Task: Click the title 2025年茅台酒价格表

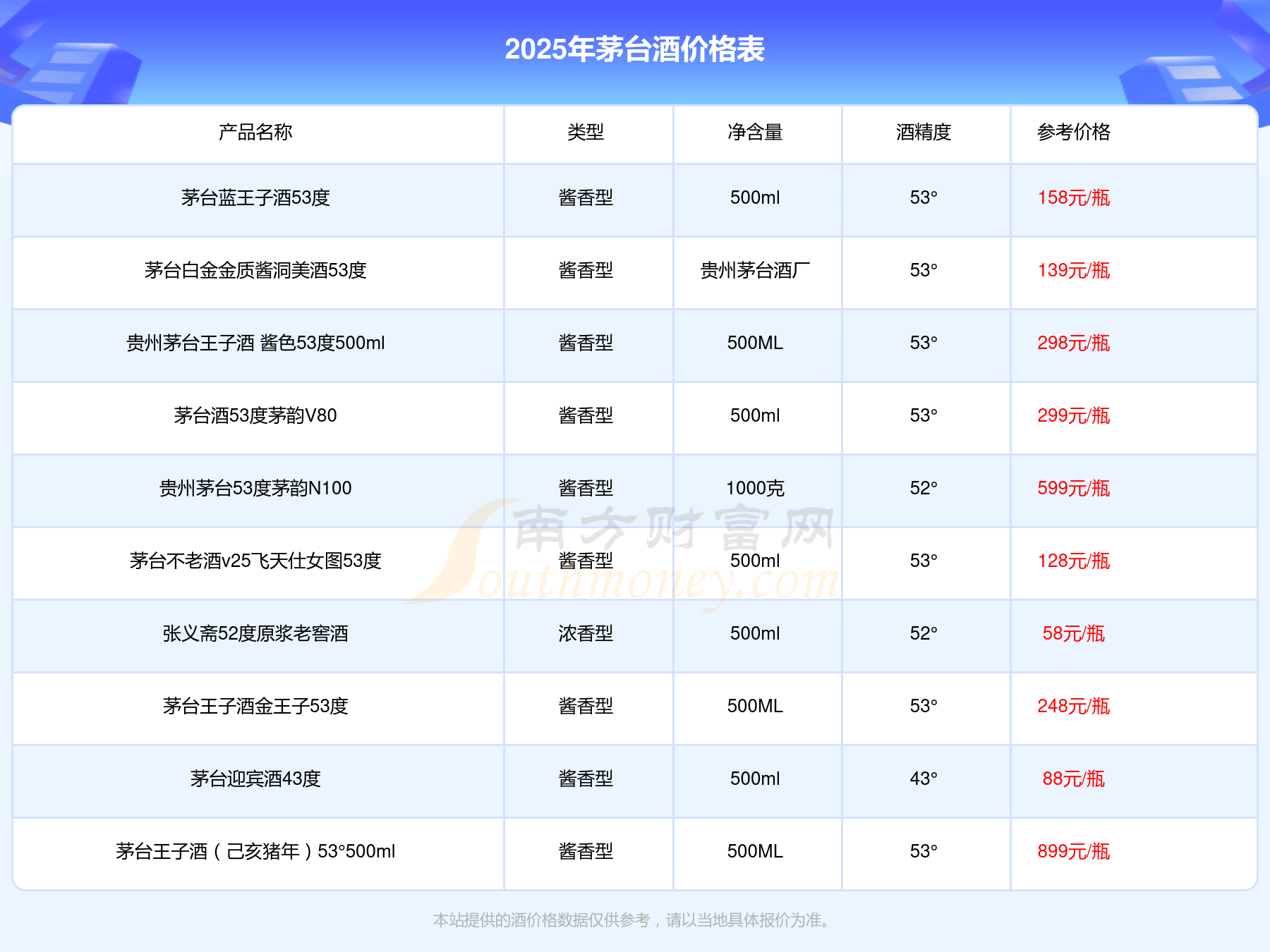Action: pyautogui.click(x=635, y=49)
